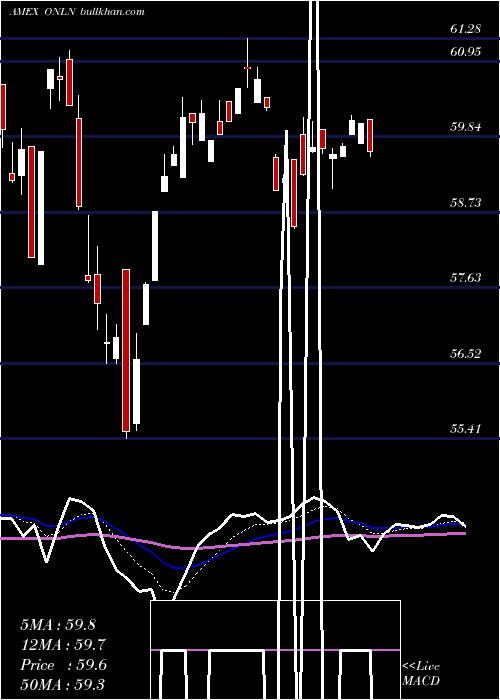Click the 50MA : 59.3 readout

pyautogui.click(x=64, y=685)
